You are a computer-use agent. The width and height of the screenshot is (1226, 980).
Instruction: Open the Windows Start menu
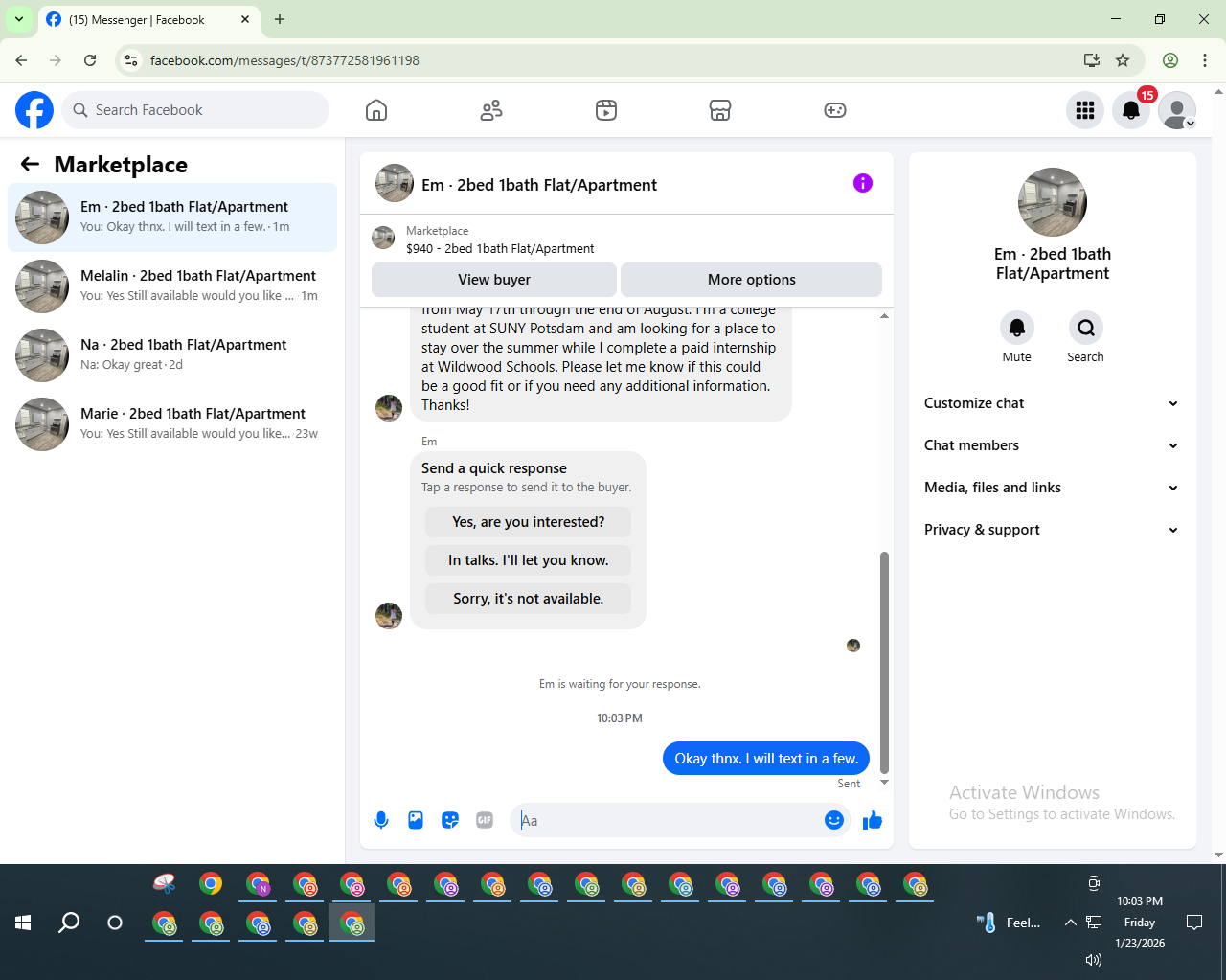[23, 923]
